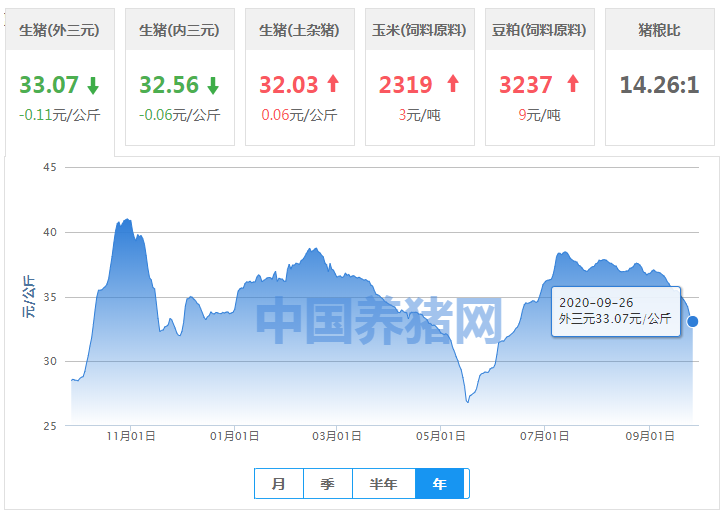Click the 35 y-axis label
The image size is (726, 514).
pyautogui.click(x=50, y=297)
